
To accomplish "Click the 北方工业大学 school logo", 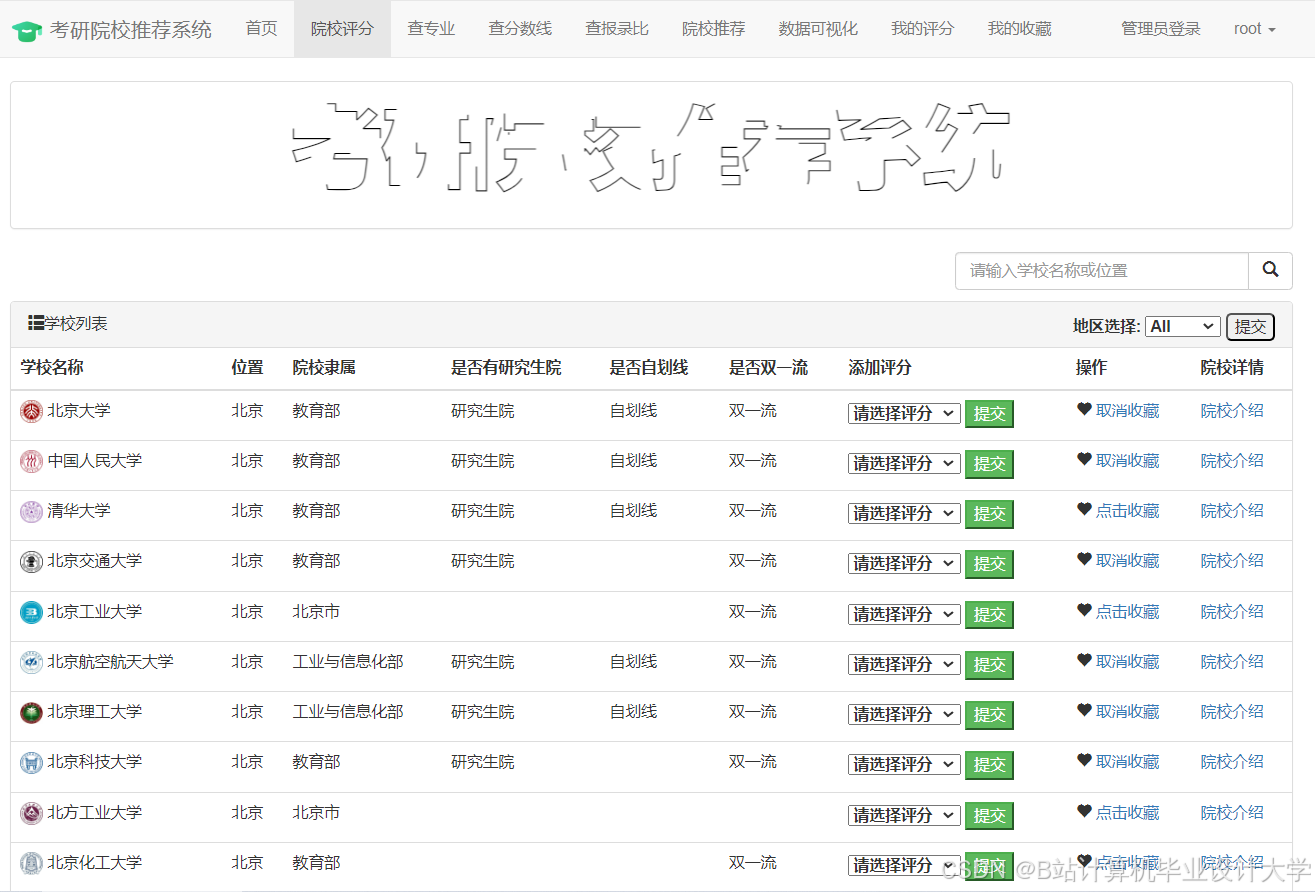I will (32, 813).
